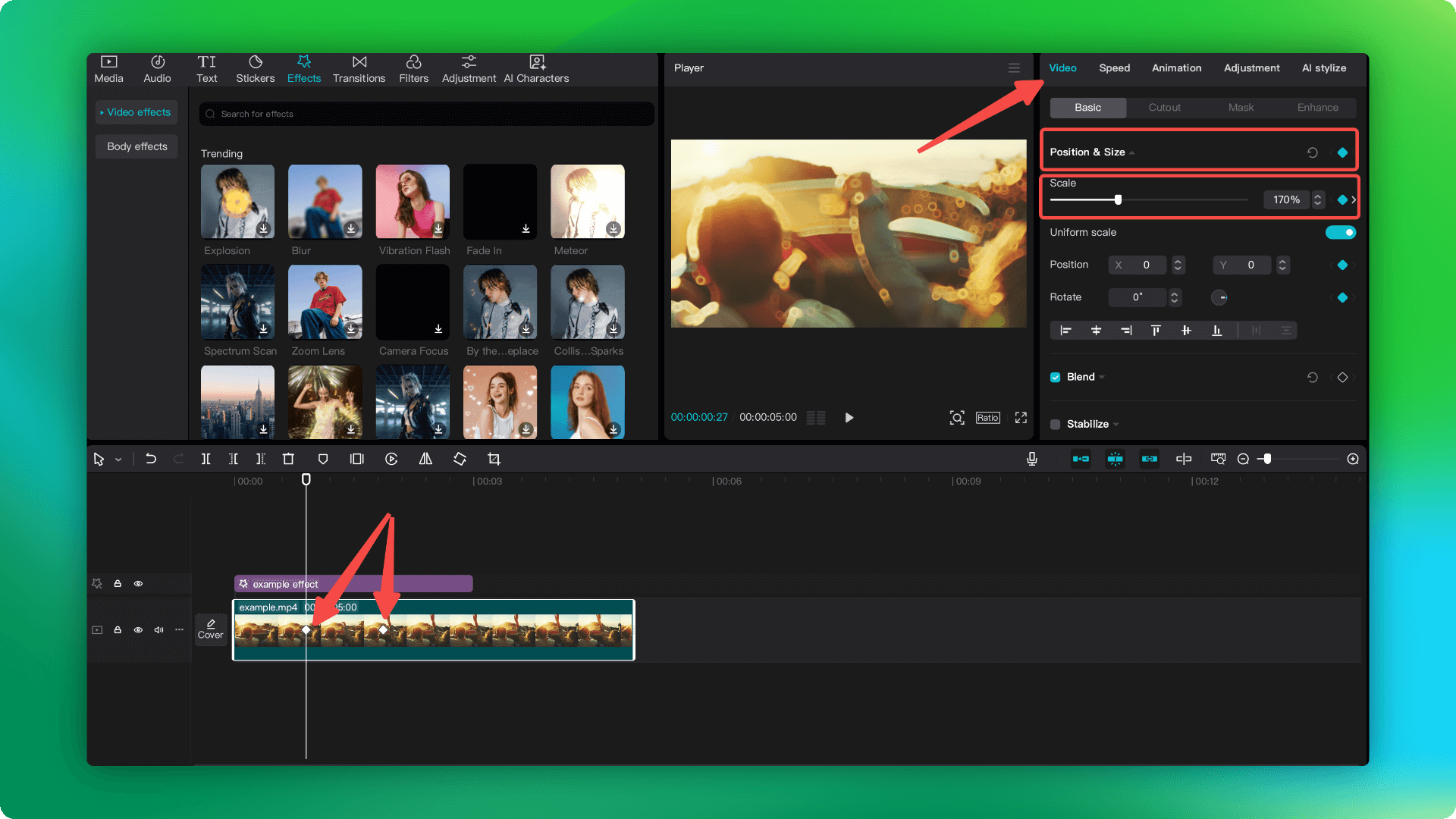Split the clip with the split tool
The image size is (1456, 819).
206,458
